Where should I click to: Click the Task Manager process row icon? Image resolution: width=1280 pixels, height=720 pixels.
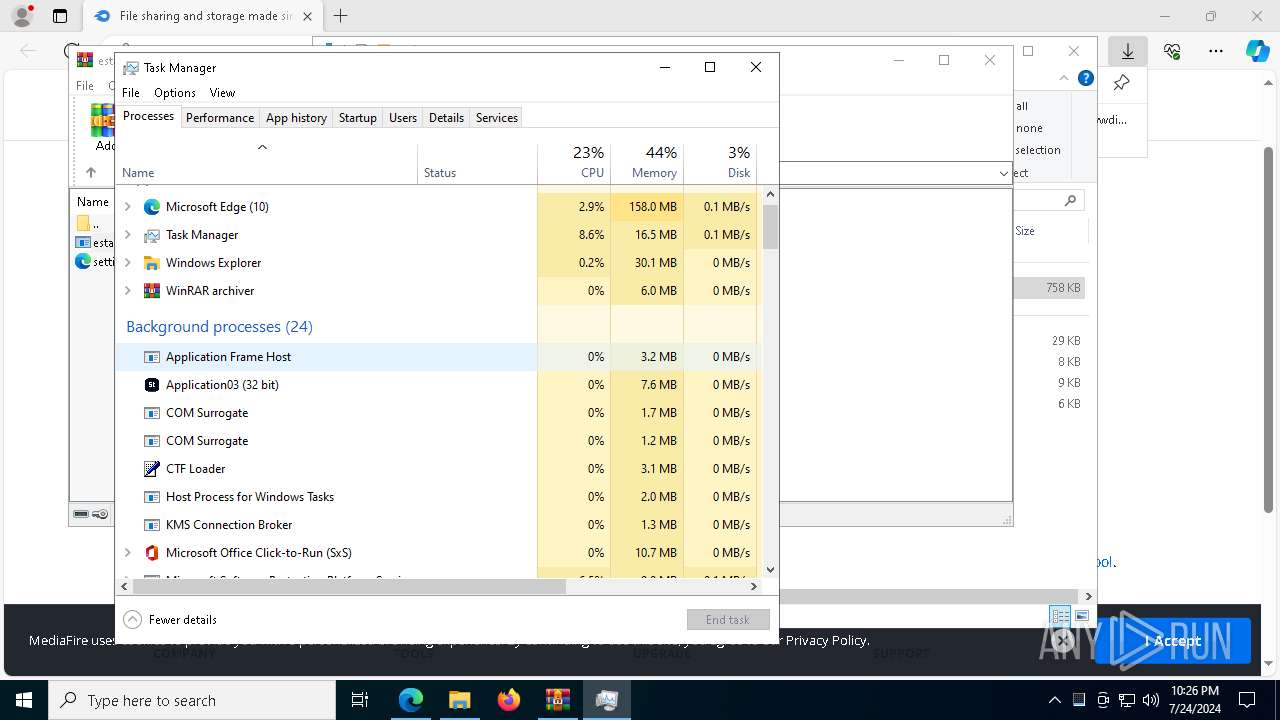[x=152, y=235]
